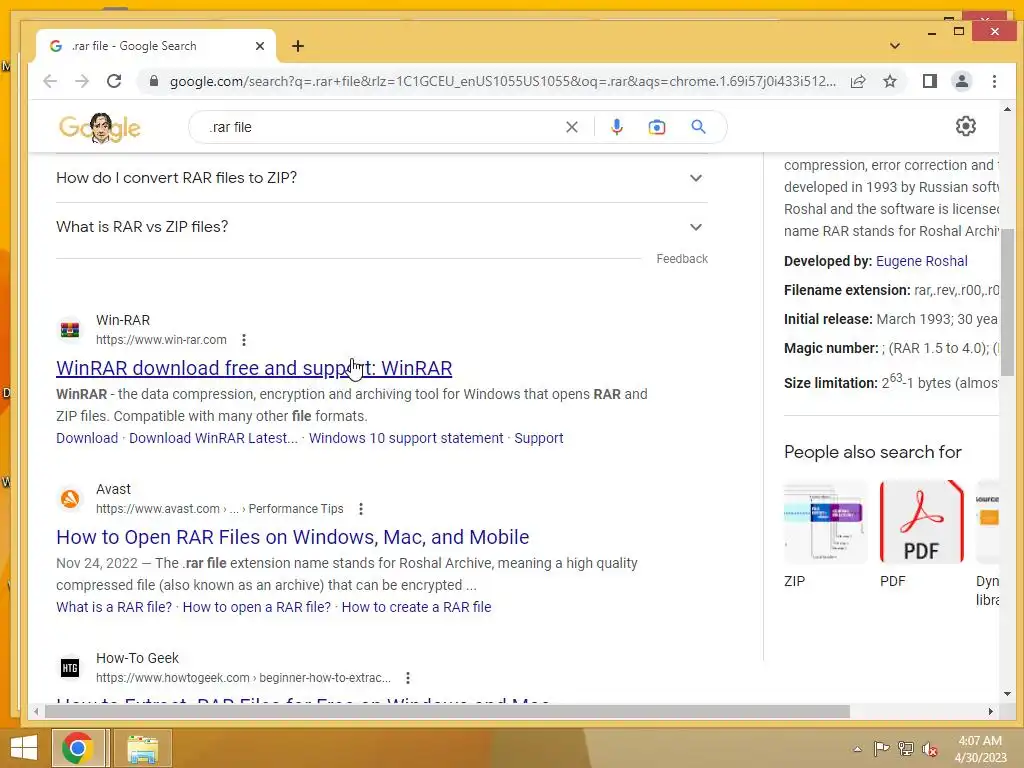Click the Avast site favicon

click(x=70, y=499)
